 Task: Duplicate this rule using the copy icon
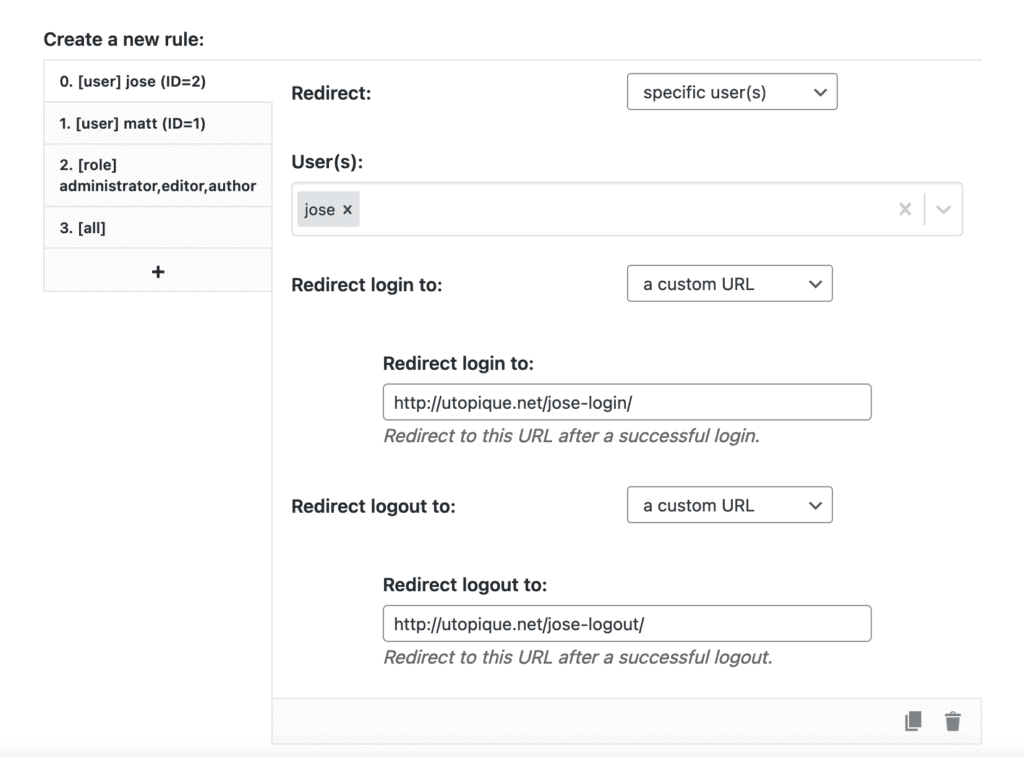pyautogui.click(x=913, y=721)
